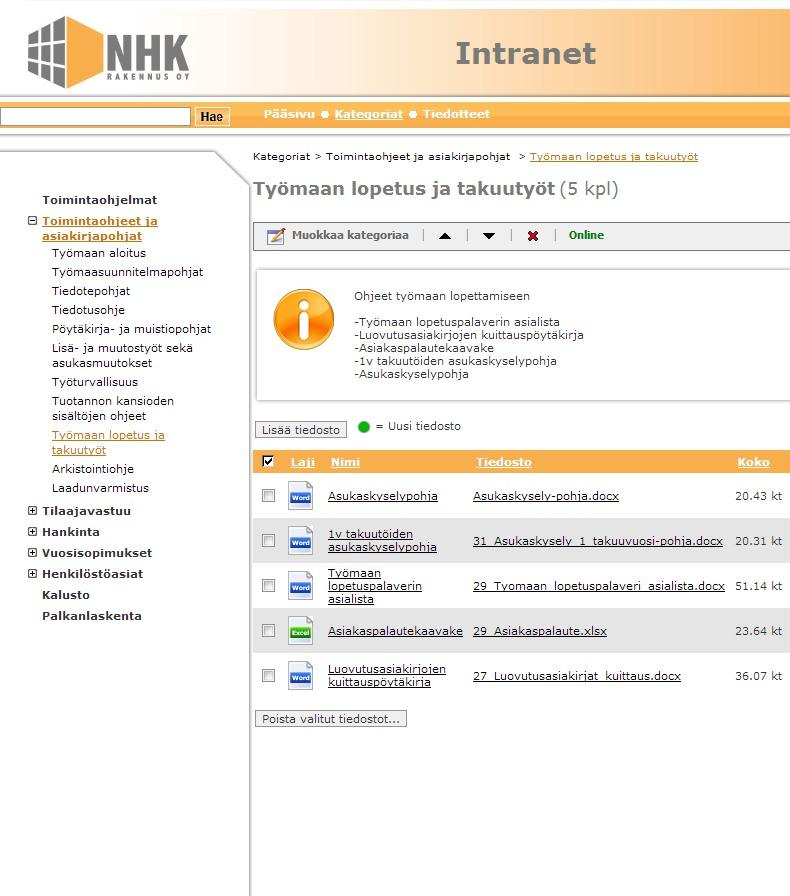
Task: Download 31_Asukaskysely_1_takuuvuosi-pohja.docx file
Action: click(598, 541)
